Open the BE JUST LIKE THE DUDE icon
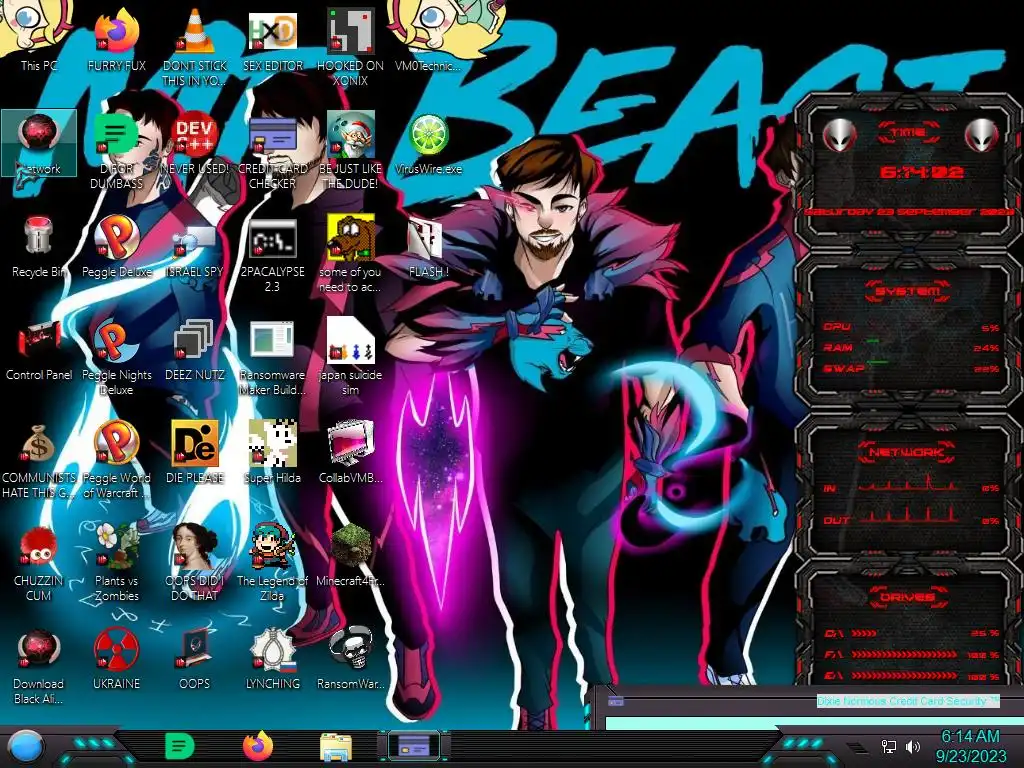The height and width of the screenshot is (768, 1024). coord(351,152)
